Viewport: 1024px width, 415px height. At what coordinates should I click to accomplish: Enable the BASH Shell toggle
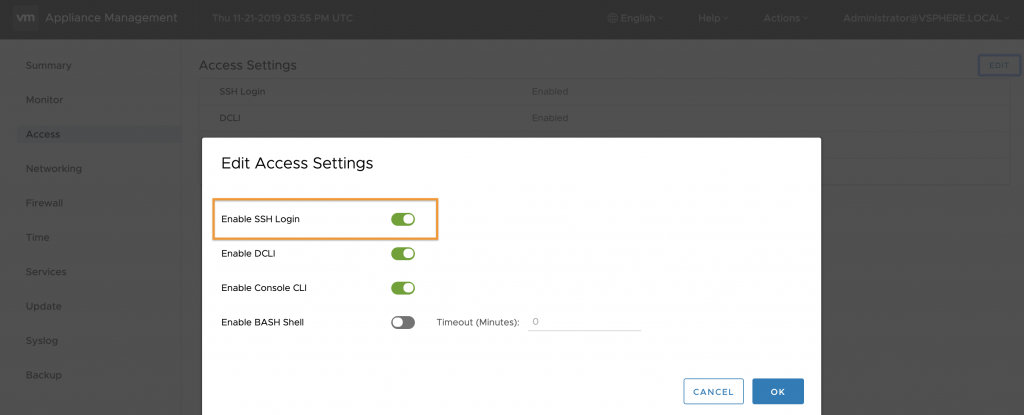click(403, 322)
